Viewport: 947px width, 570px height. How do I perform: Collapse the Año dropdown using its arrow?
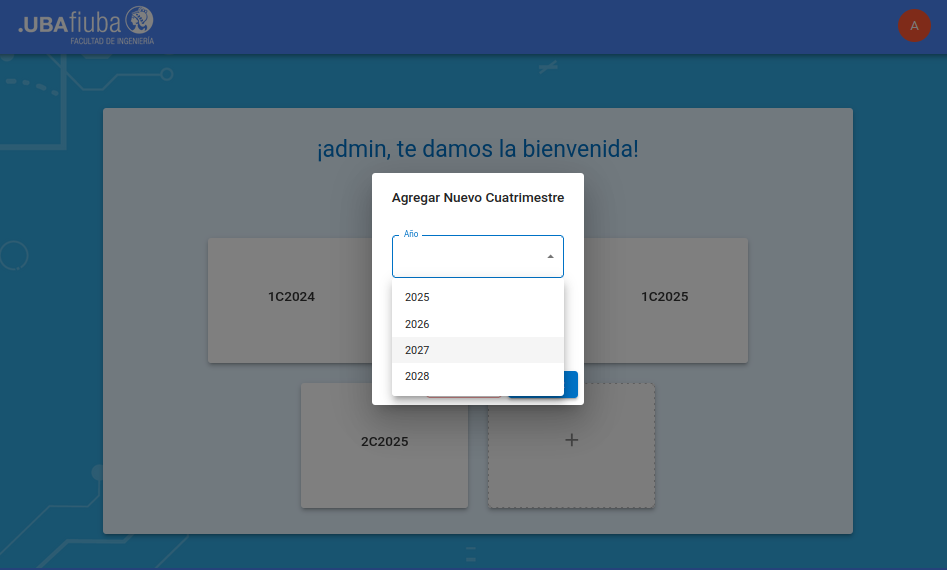coord(550,257)
